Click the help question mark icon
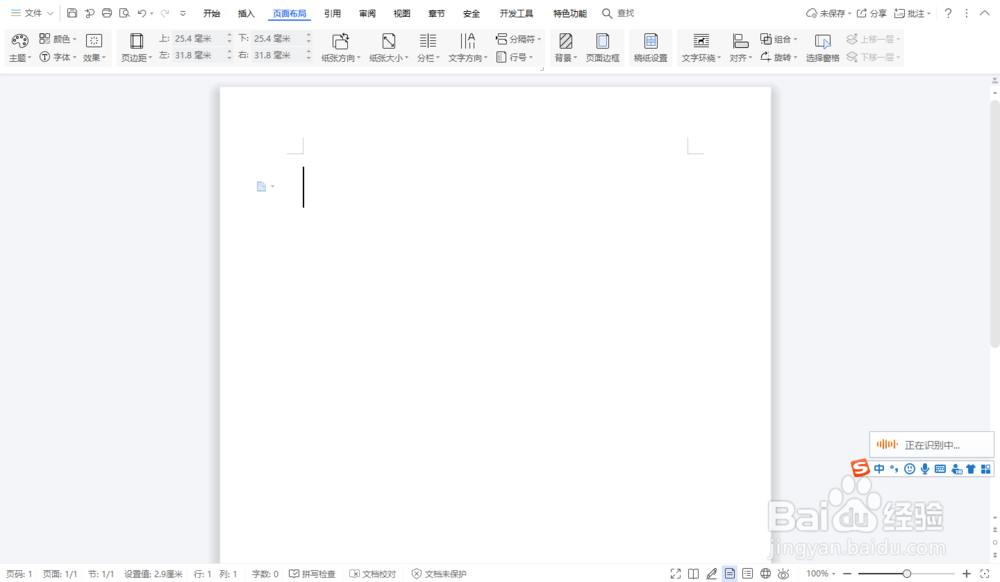The width and height of the screenshot is (1000, 582). pyautogui.click(x=948, y=13)
